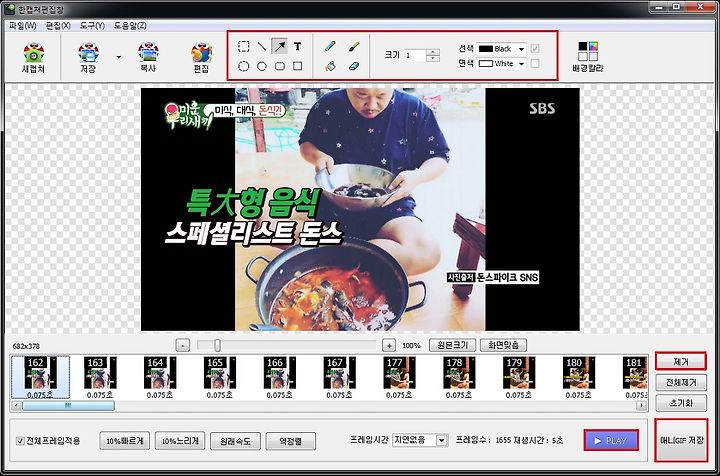Select frame thumbnail 177
Image resolution: width=720 pixels, height=476 pixels.
pyautogui.click(x=399, y=377)
